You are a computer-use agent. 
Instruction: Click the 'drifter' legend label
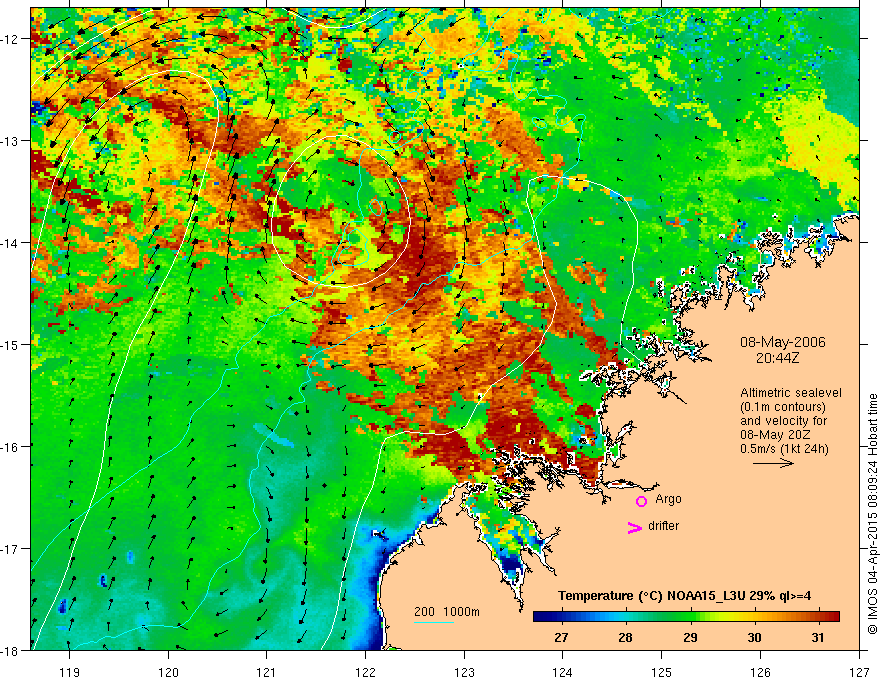point(663,526)
